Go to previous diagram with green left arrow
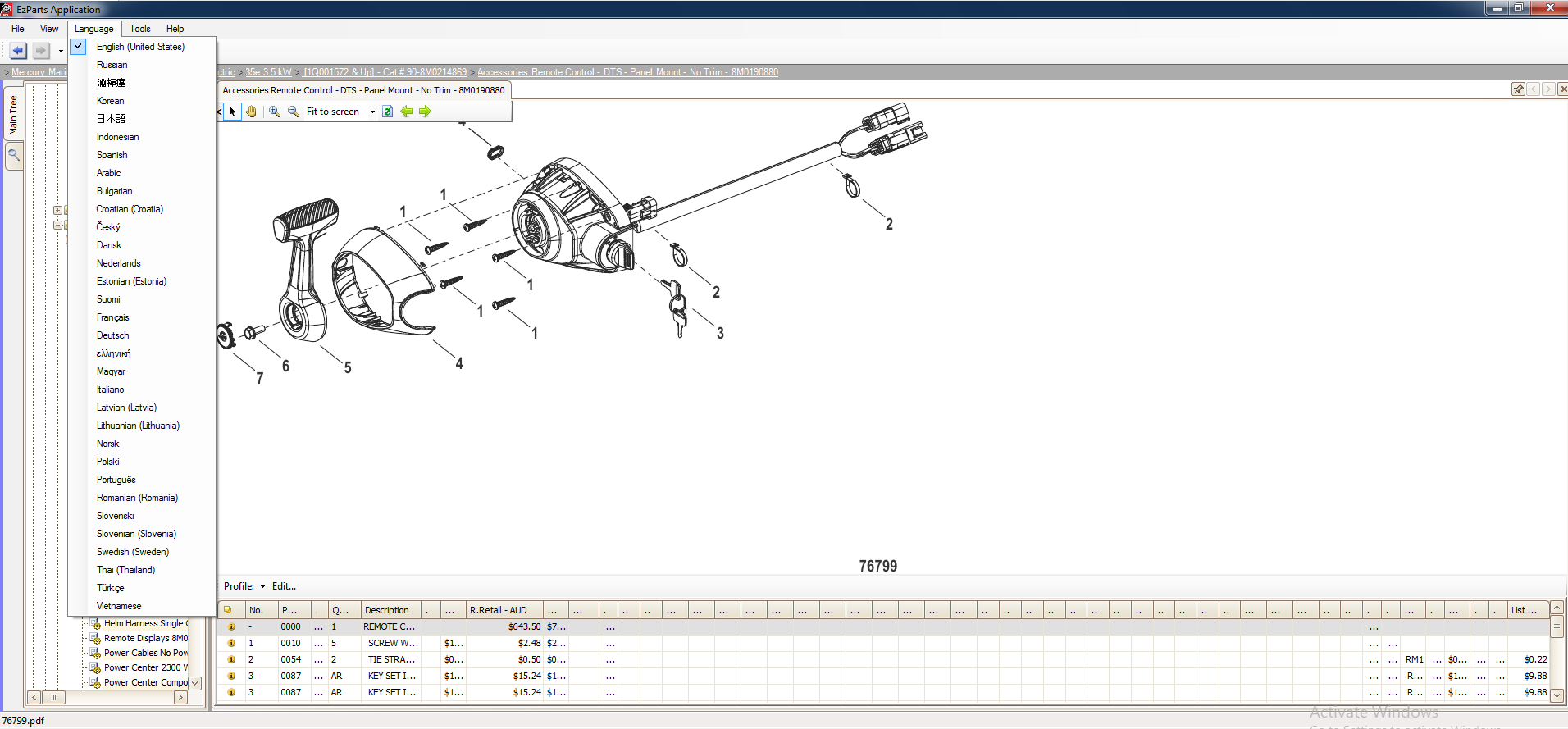This screenshot has height=729, width=1568. point(407,112)
